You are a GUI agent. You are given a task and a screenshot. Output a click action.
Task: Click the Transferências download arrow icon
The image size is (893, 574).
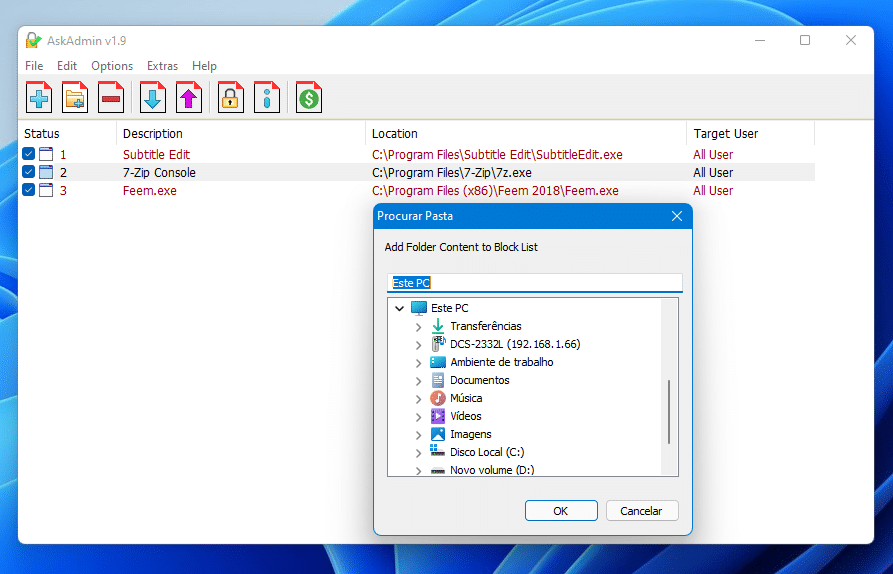pyautogui.click(x=437, y=326)
